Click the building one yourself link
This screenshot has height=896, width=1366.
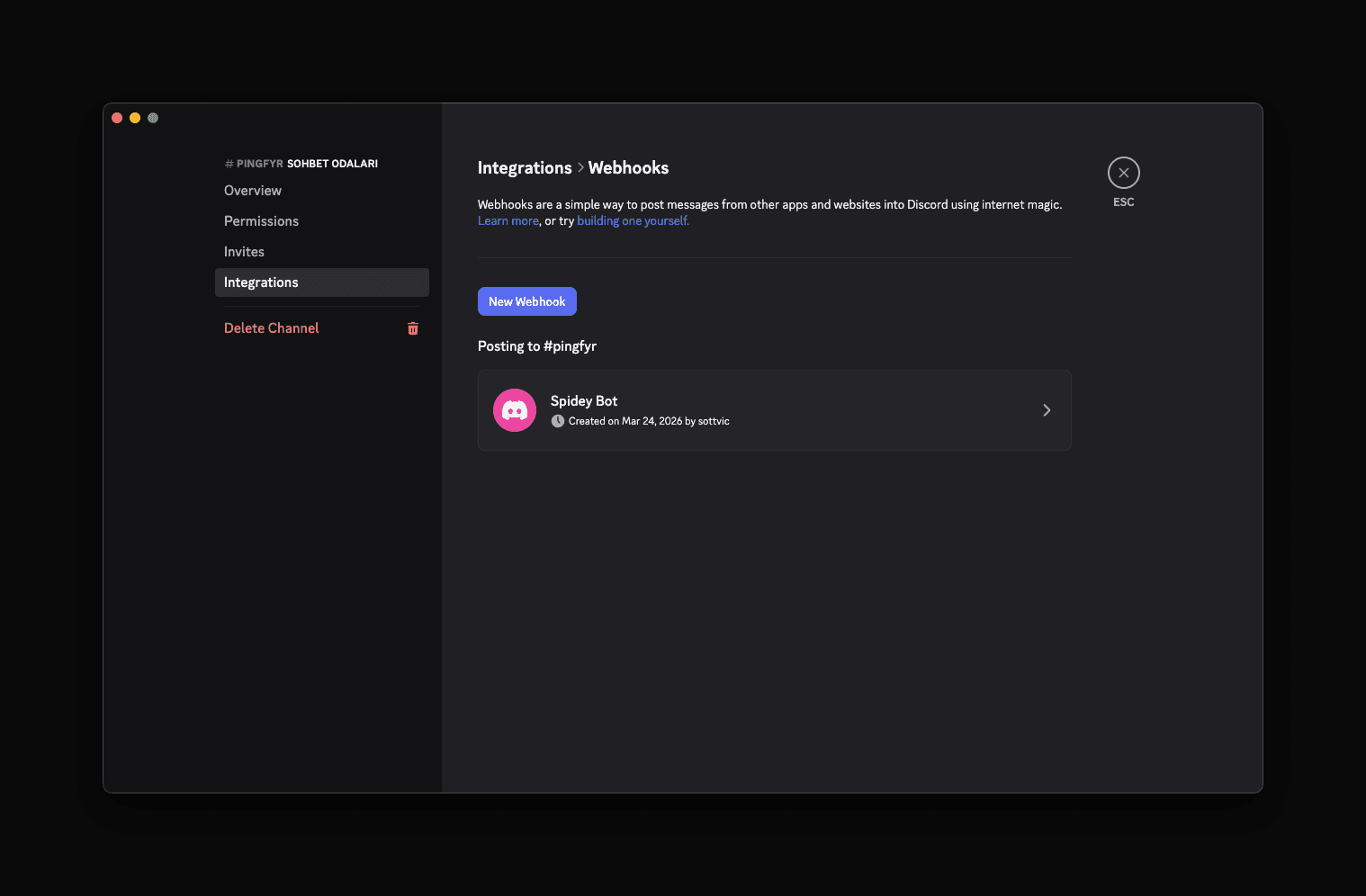[x=632, y=220]
